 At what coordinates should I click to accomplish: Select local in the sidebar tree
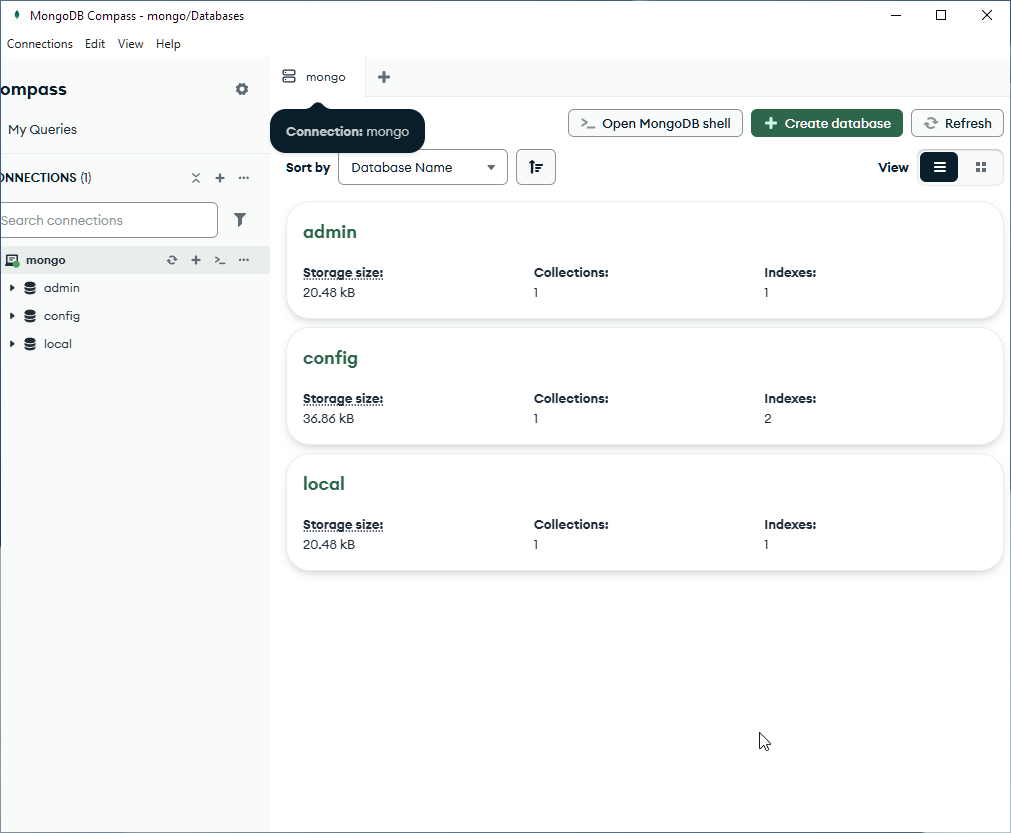coord(57,344)
